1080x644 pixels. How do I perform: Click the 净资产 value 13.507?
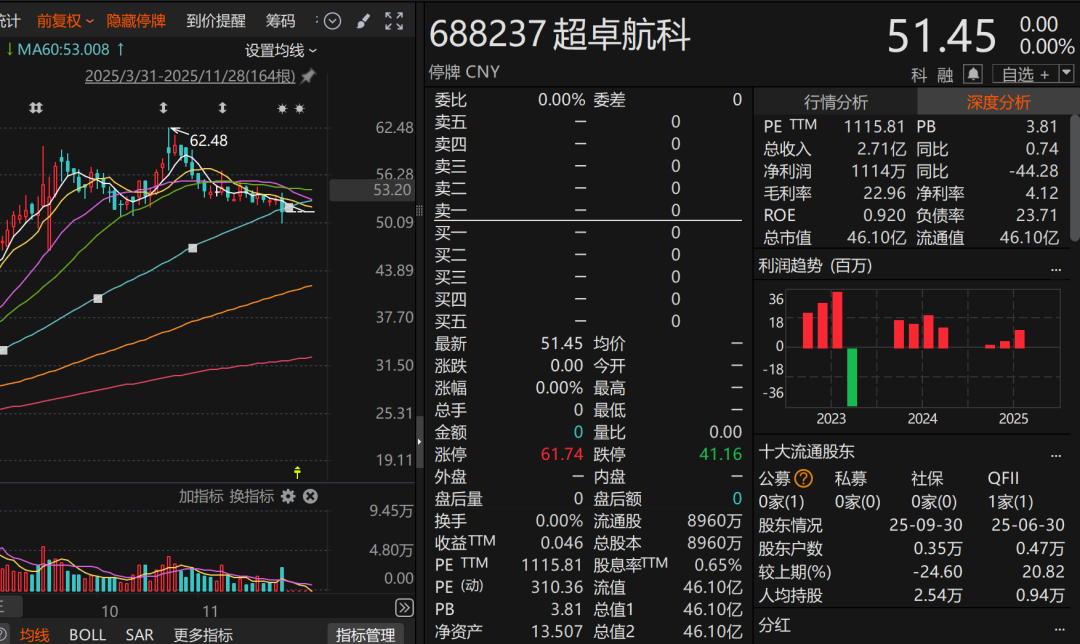(556, 632)
